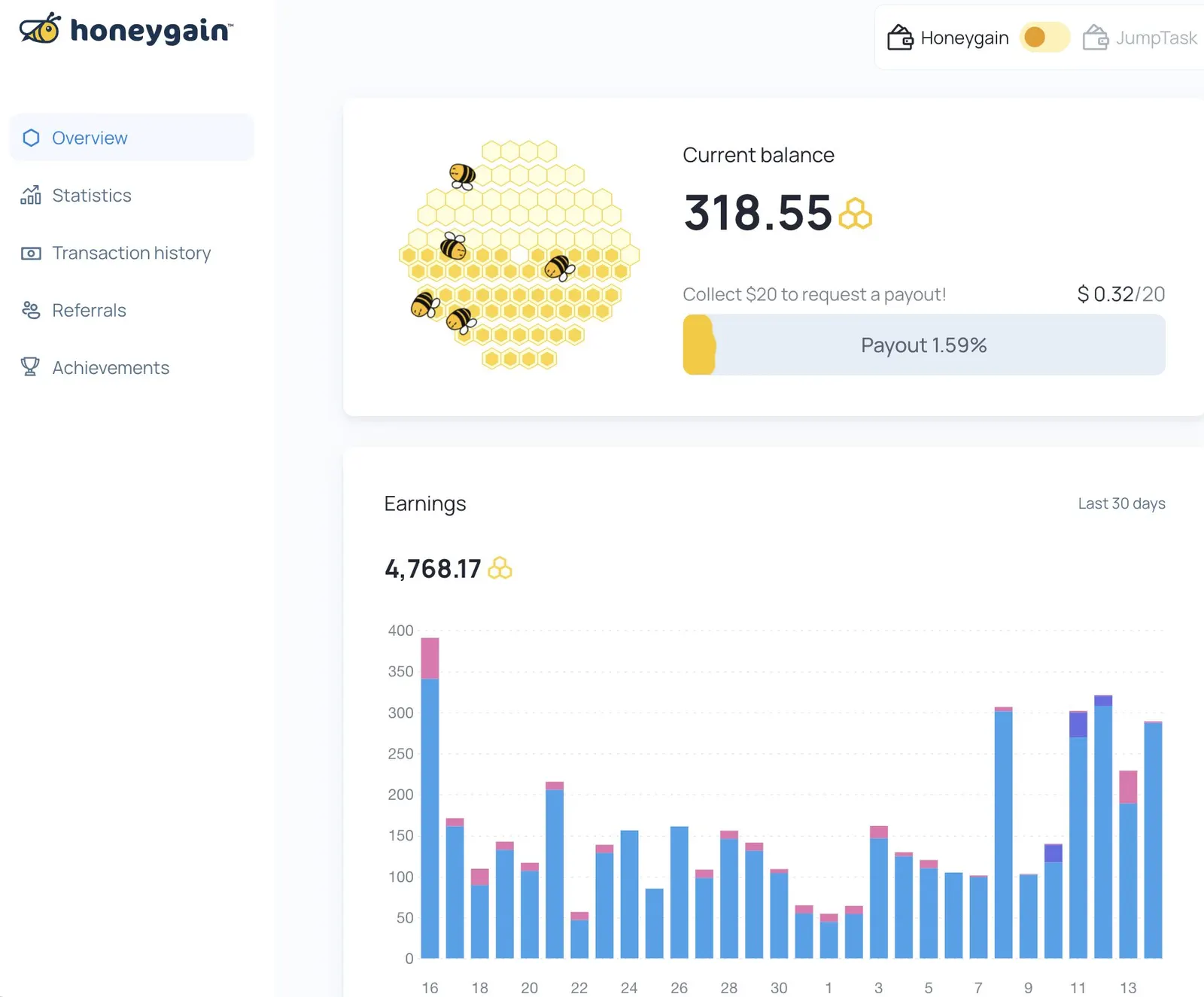Click the Transaction history money icon

click(31, 253)
